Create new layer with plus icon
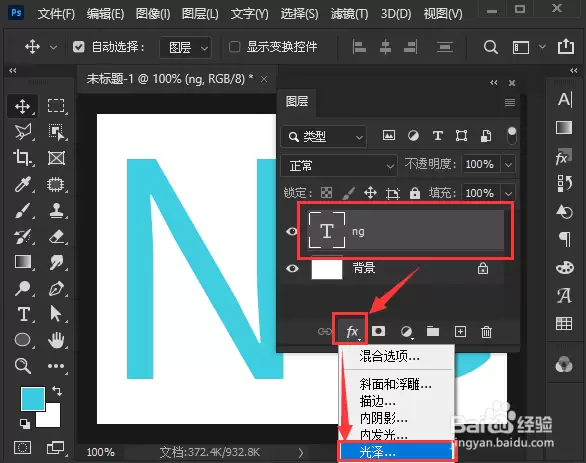The image size is (586, 463). [x=460, y=331]
